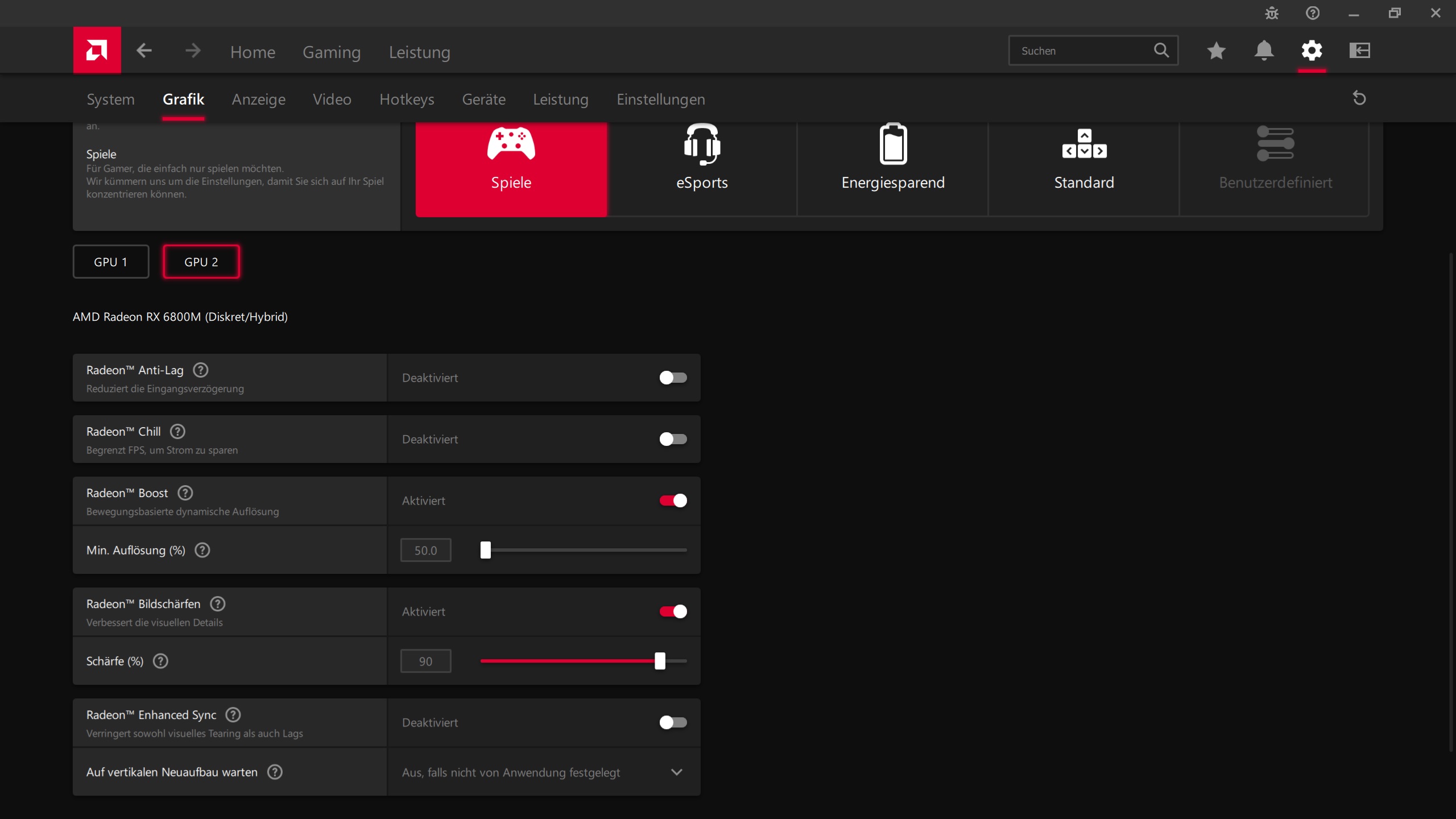Select the eSports headset profile
The height and width of the screenshot is (819, 1456).
click(x=702, y=159)
